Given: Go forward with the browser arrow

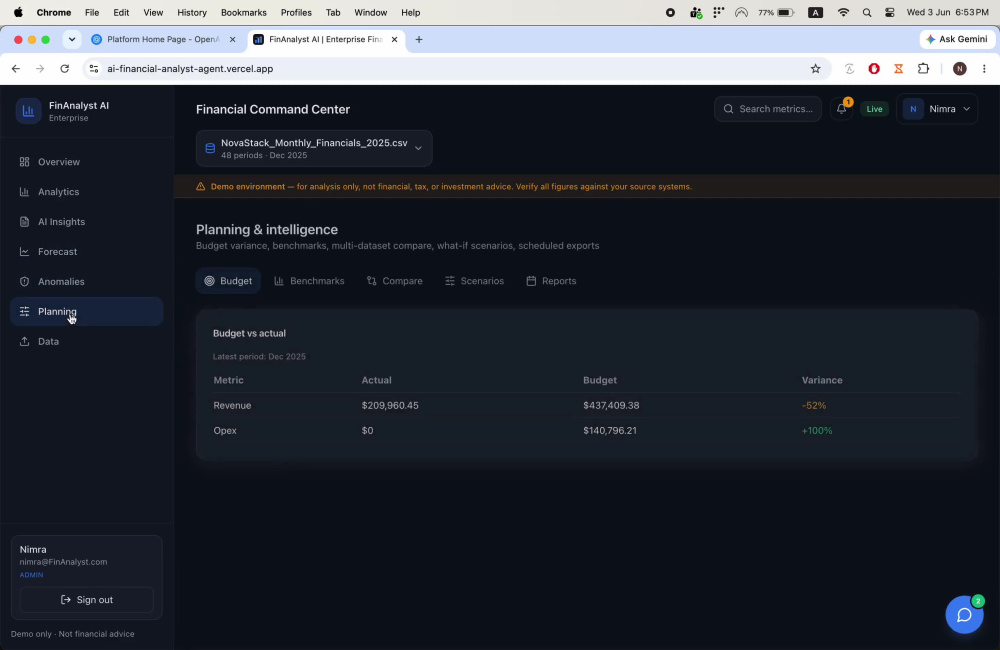Looking at the screenshot, I should tap(40, 69).
